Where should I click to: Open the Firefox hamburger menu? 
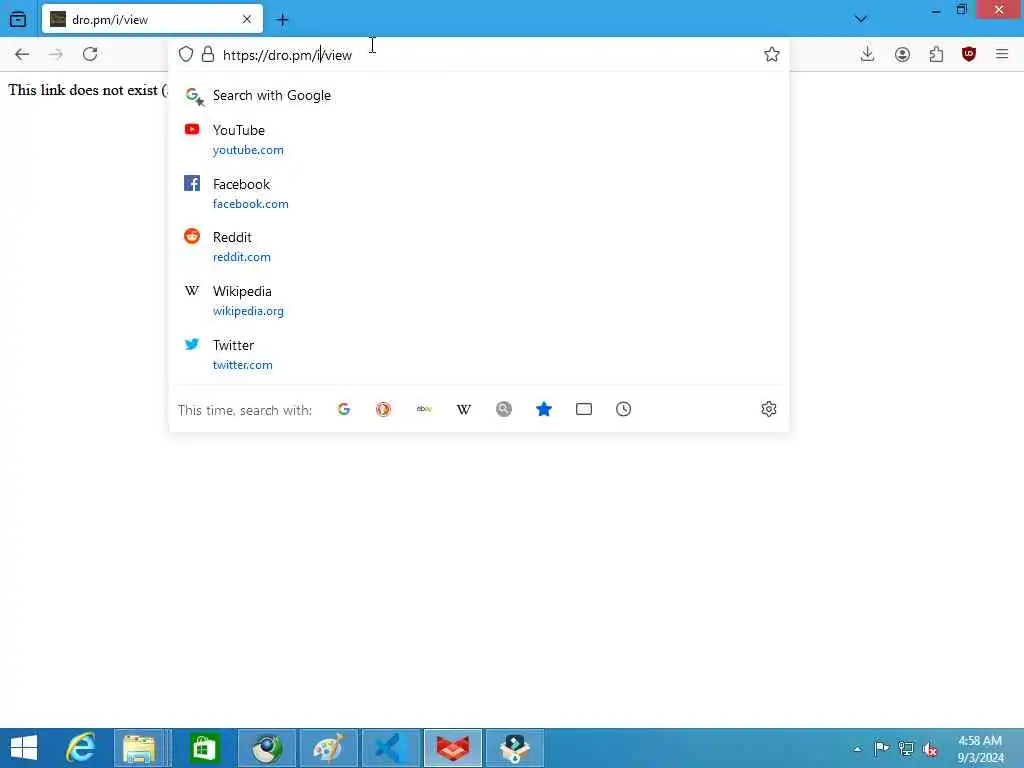(1002, 54)
